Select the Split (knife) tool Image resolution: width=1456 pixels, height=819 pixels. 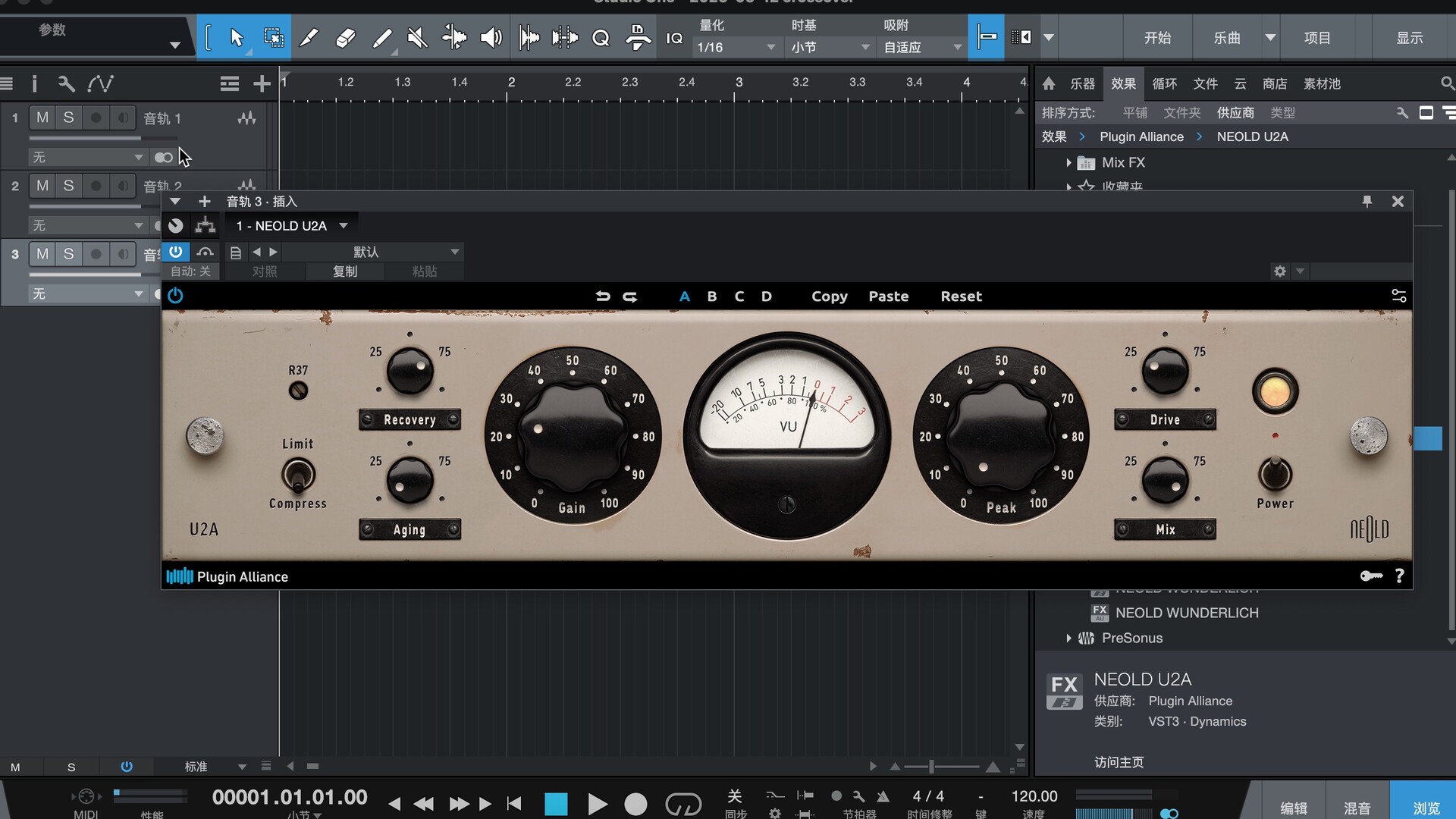pos(309,37)
